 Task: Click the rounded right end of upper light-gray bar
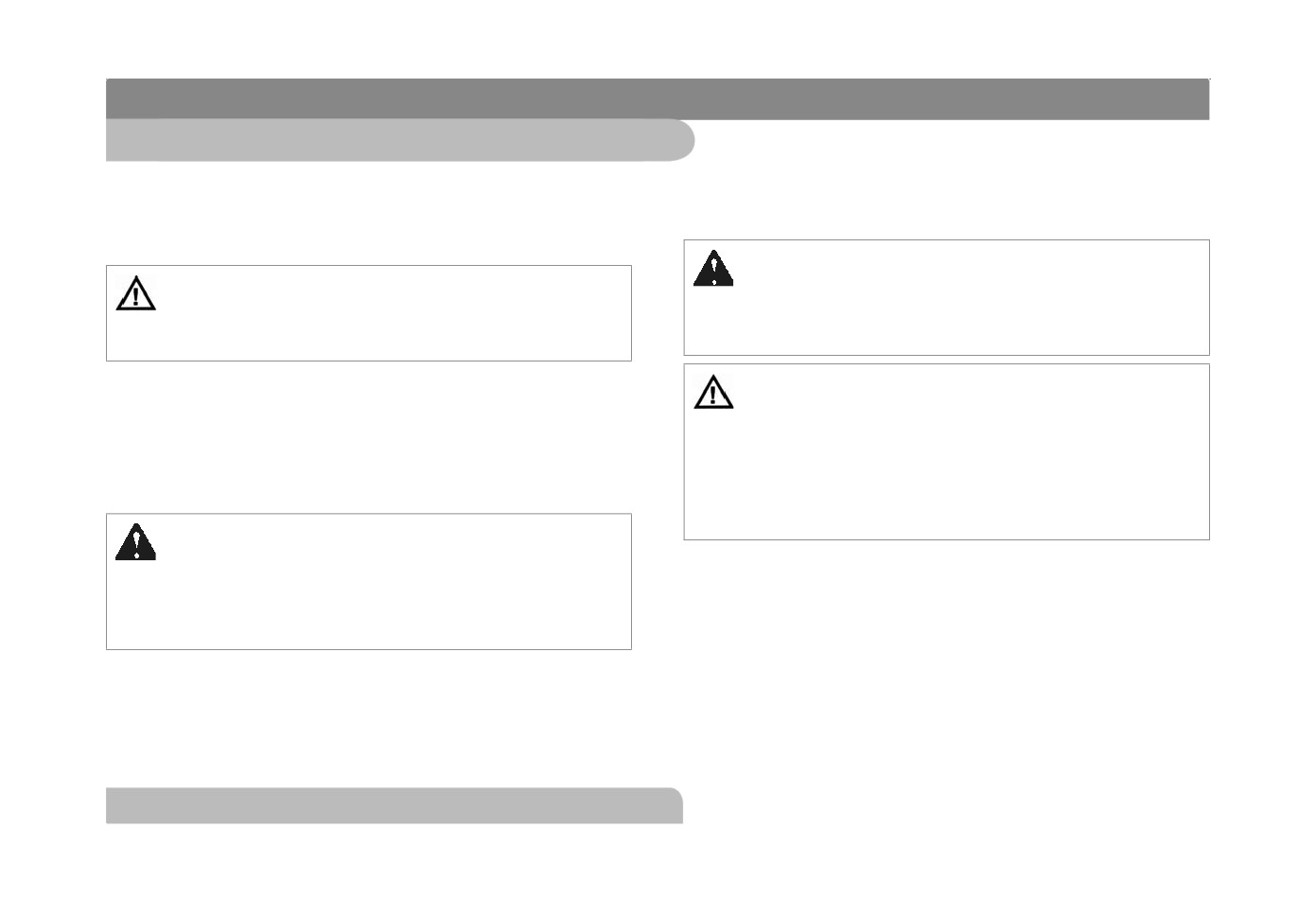point(683,140)
